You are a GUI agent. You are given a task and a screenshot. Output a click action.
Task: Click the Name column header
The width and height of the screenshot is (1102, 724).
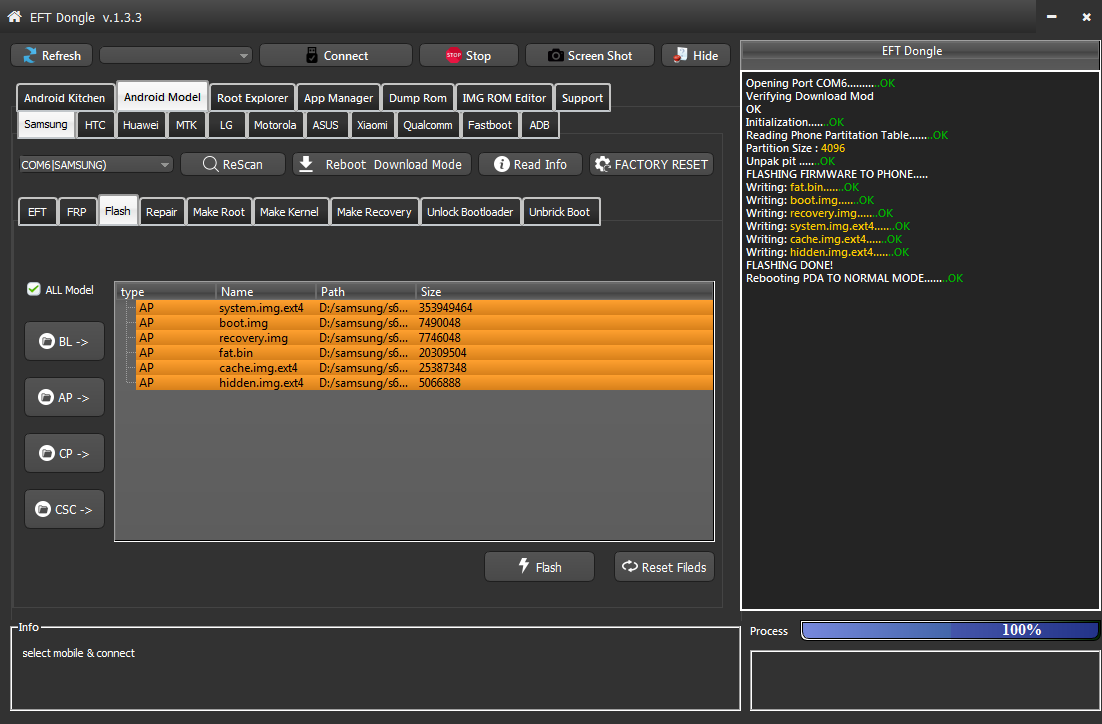(266, 291)
